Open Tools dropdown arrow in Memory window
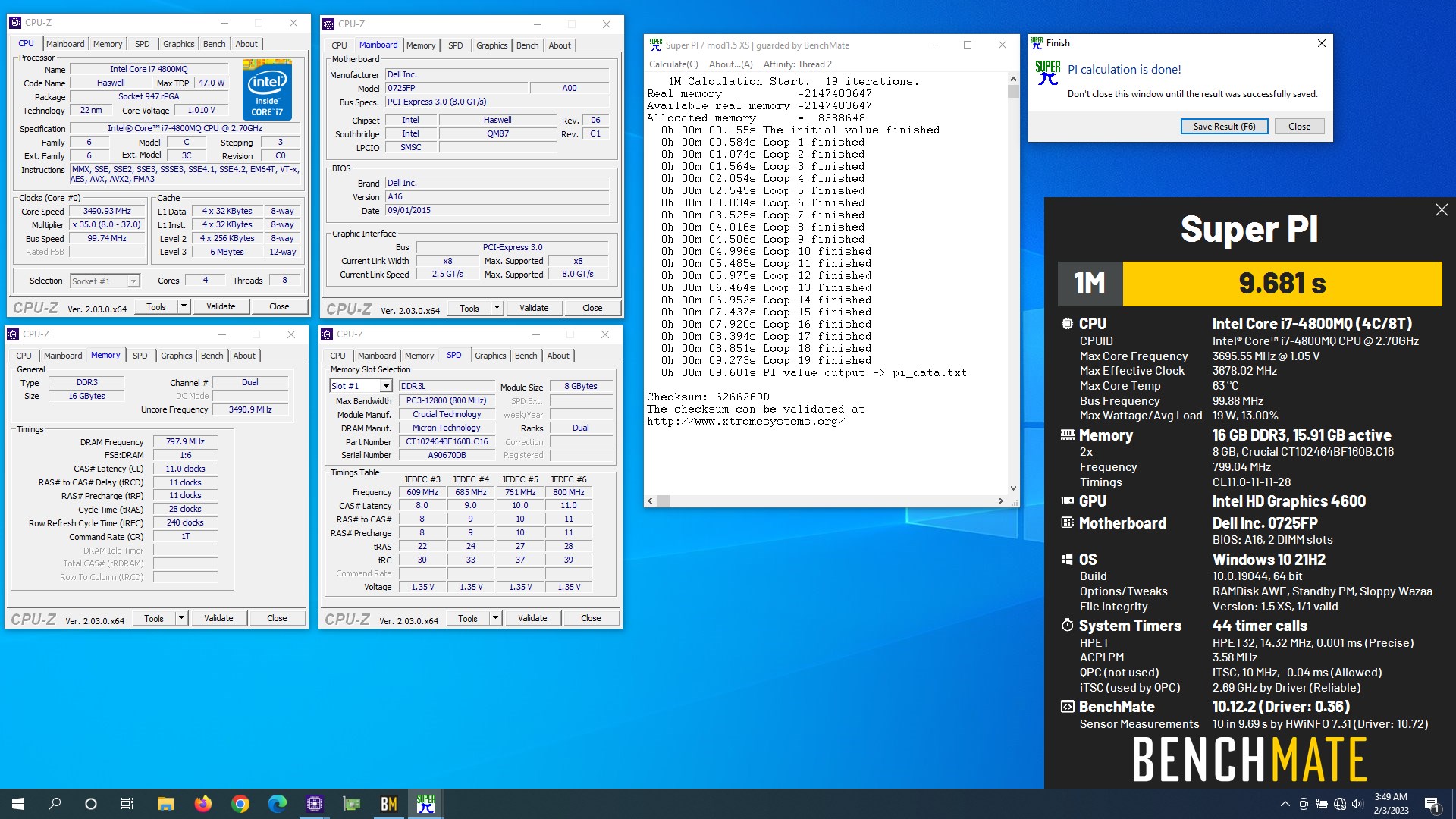The height and width of the screenshot is (819, 1456). point(180,618)
